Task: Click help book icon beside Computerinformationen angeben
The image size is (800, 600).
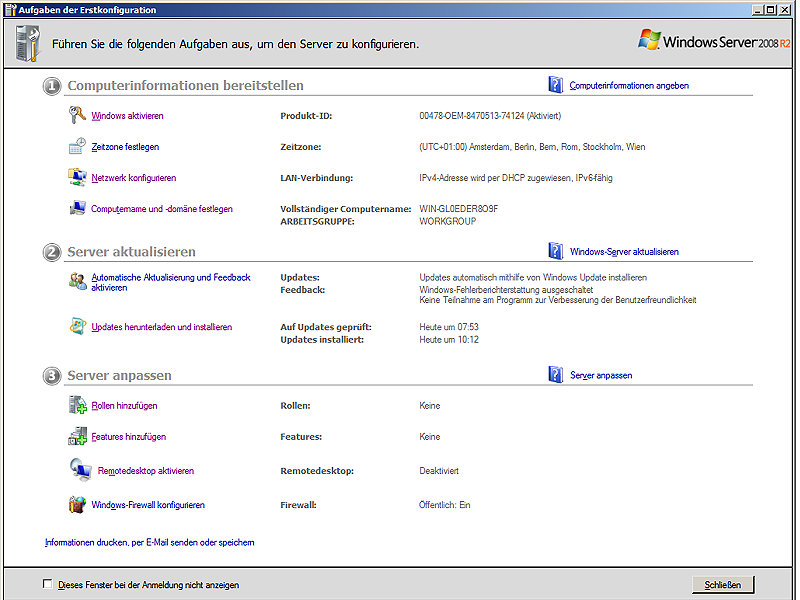Action: point(556,84)
